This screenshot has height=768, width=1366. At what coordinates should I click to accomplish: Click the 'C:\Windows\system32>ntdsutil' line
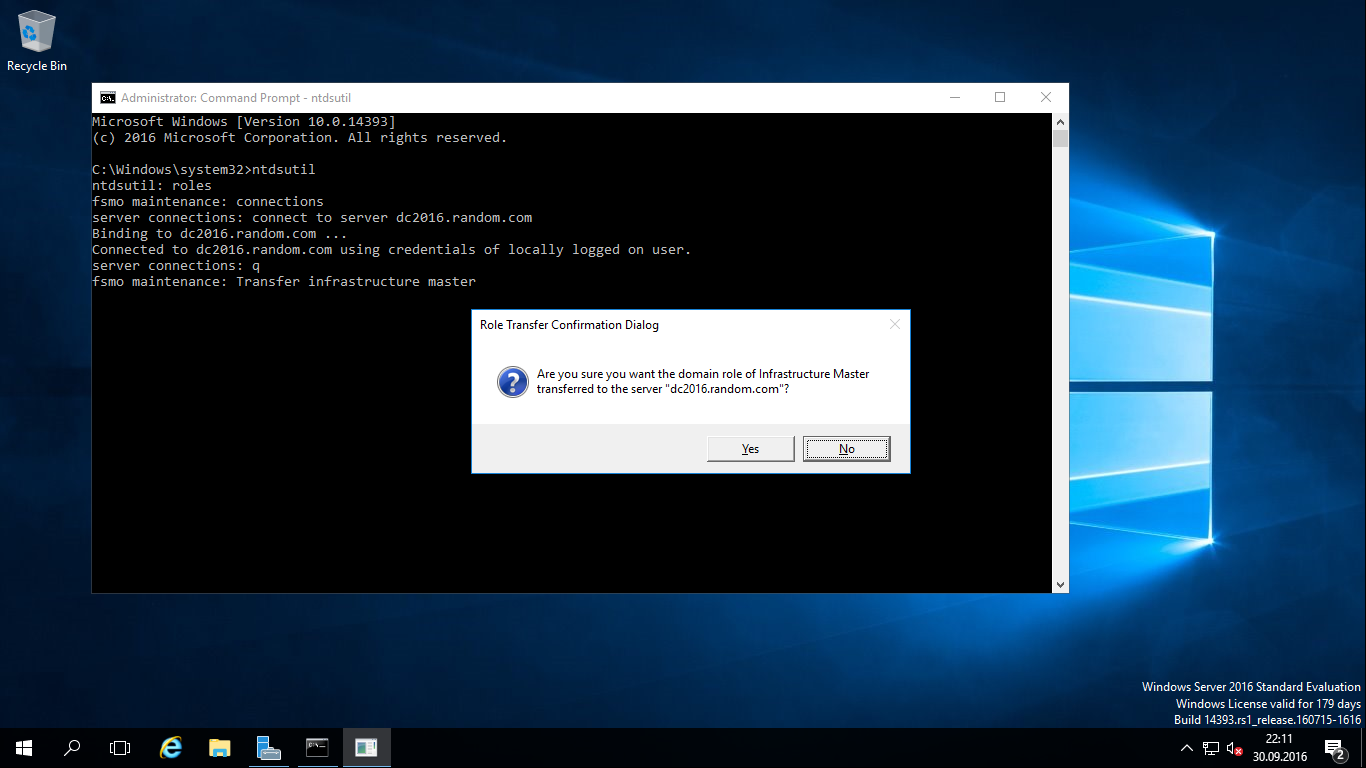pyautogui.click(x=204, y=170)
